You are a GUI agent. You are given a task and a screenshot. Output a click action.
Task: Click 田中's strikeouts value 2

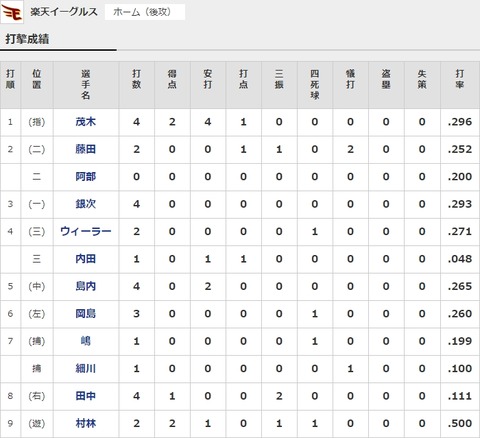[x=279, y=396]
